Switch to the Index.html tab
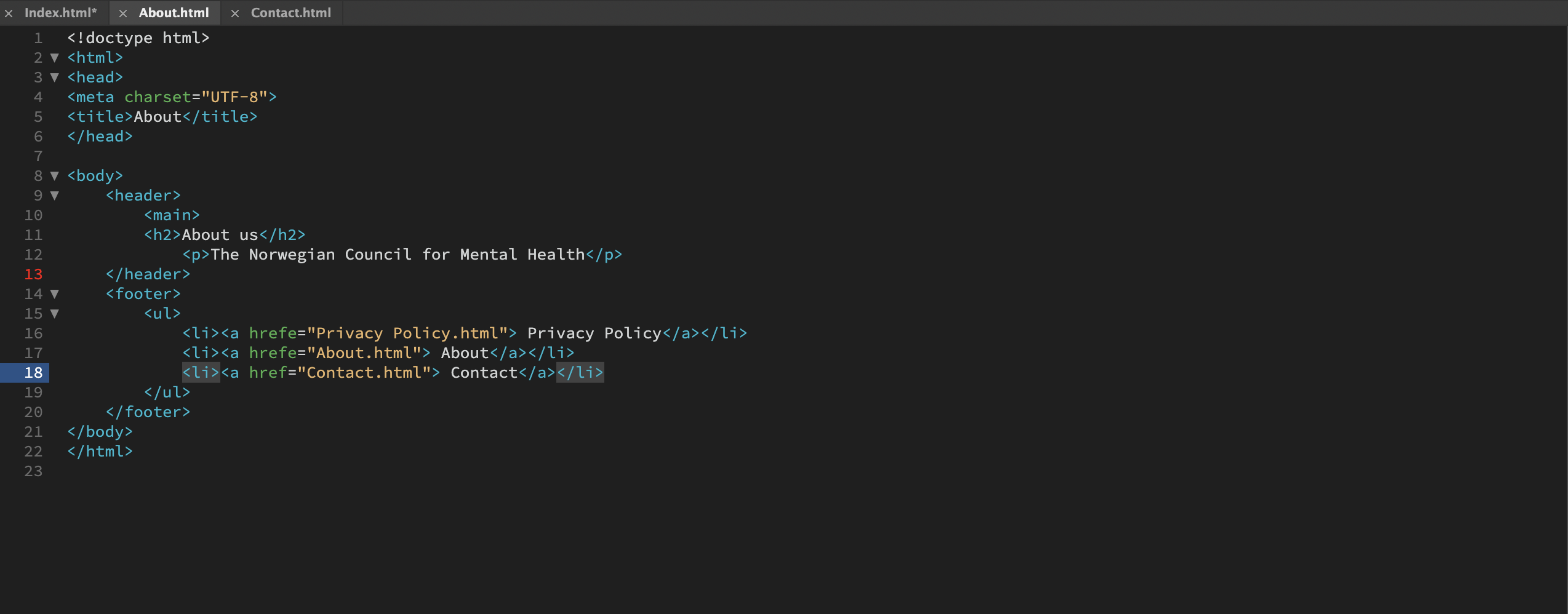 coord(60,13)
